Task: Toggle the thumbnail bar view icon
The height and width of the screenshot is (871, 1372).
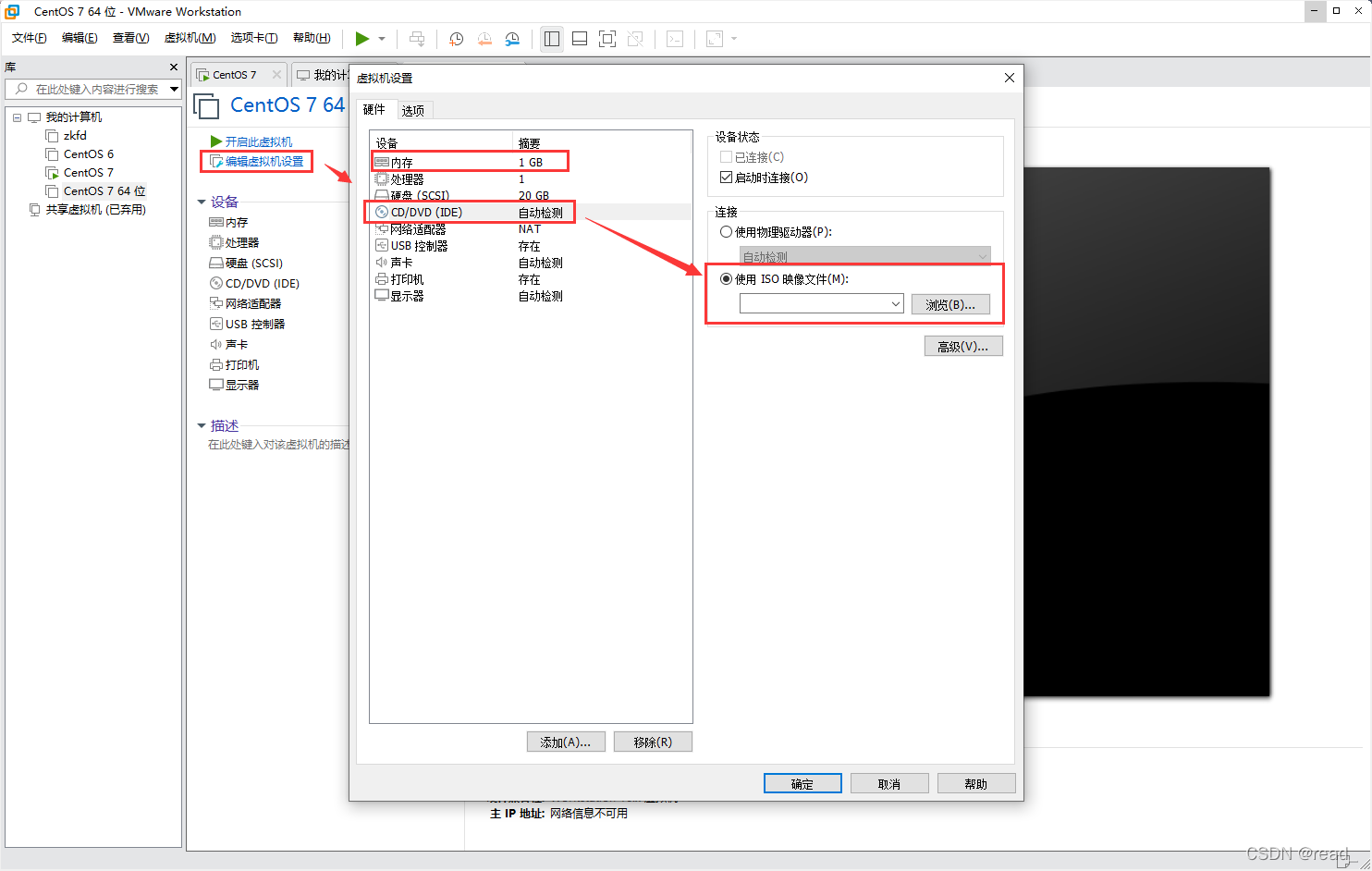Action: click(580, 39)
